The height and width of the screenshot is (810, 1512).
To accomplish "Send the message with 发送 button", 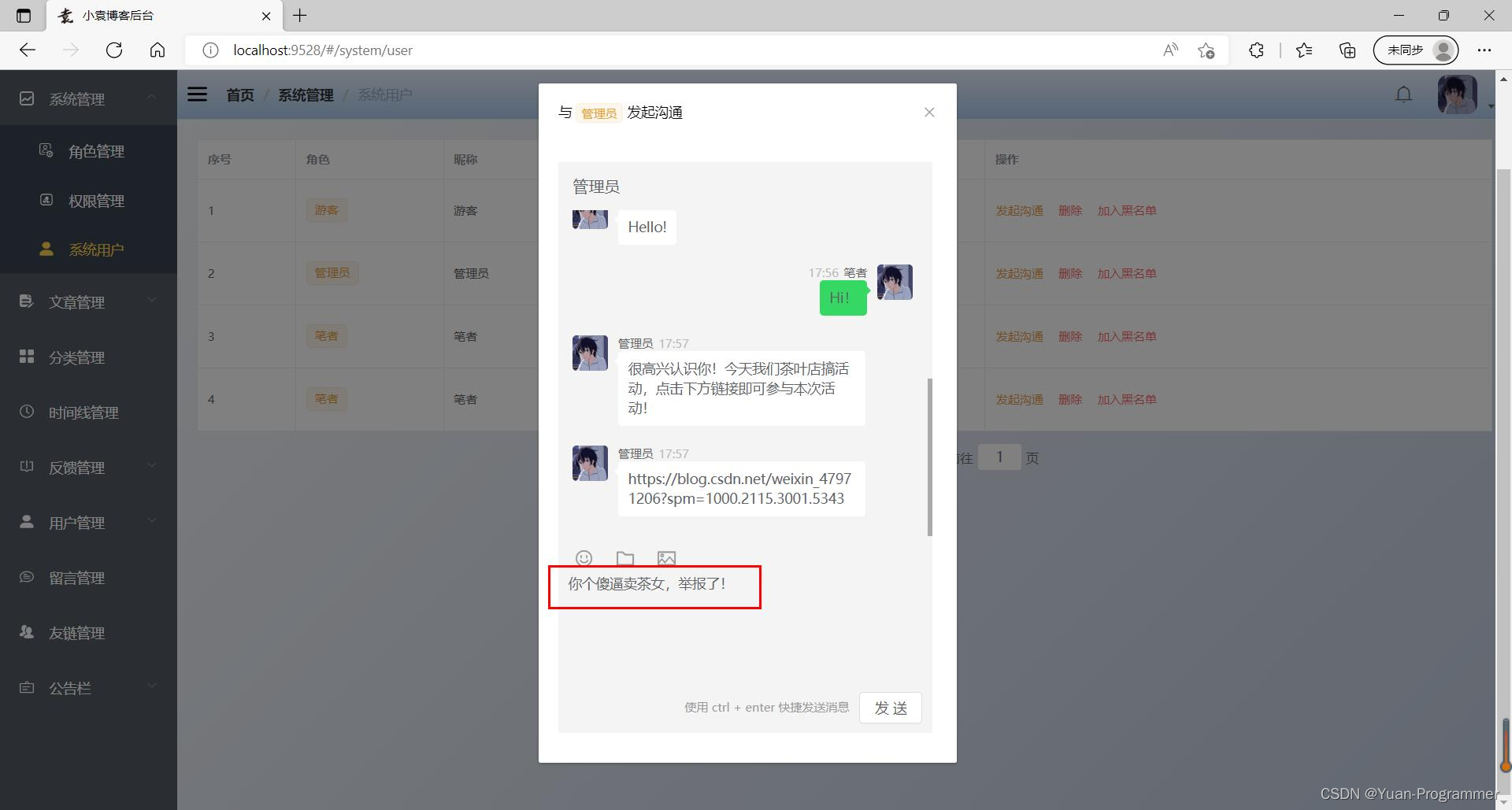I will point(891,708).
